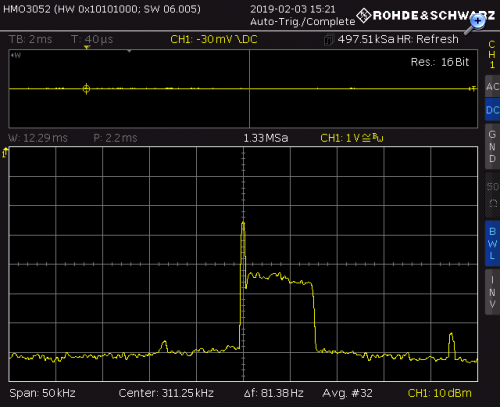Toggle DC coupling button
The width and height of the screenshot is (500, 407).
(x=492, y=110)
